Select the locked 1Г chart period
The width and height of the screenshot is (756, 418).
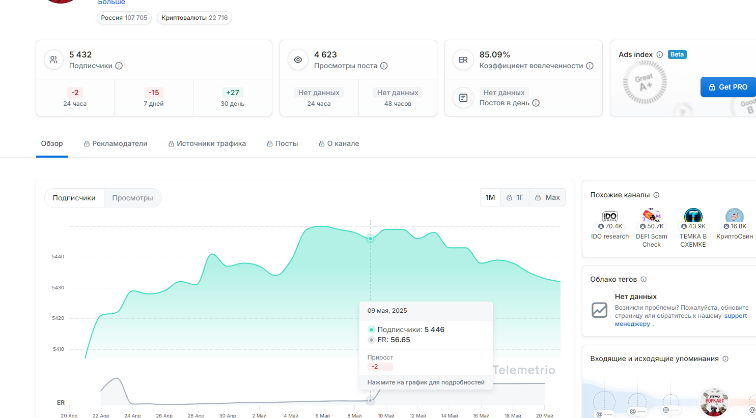pos(515,198)
